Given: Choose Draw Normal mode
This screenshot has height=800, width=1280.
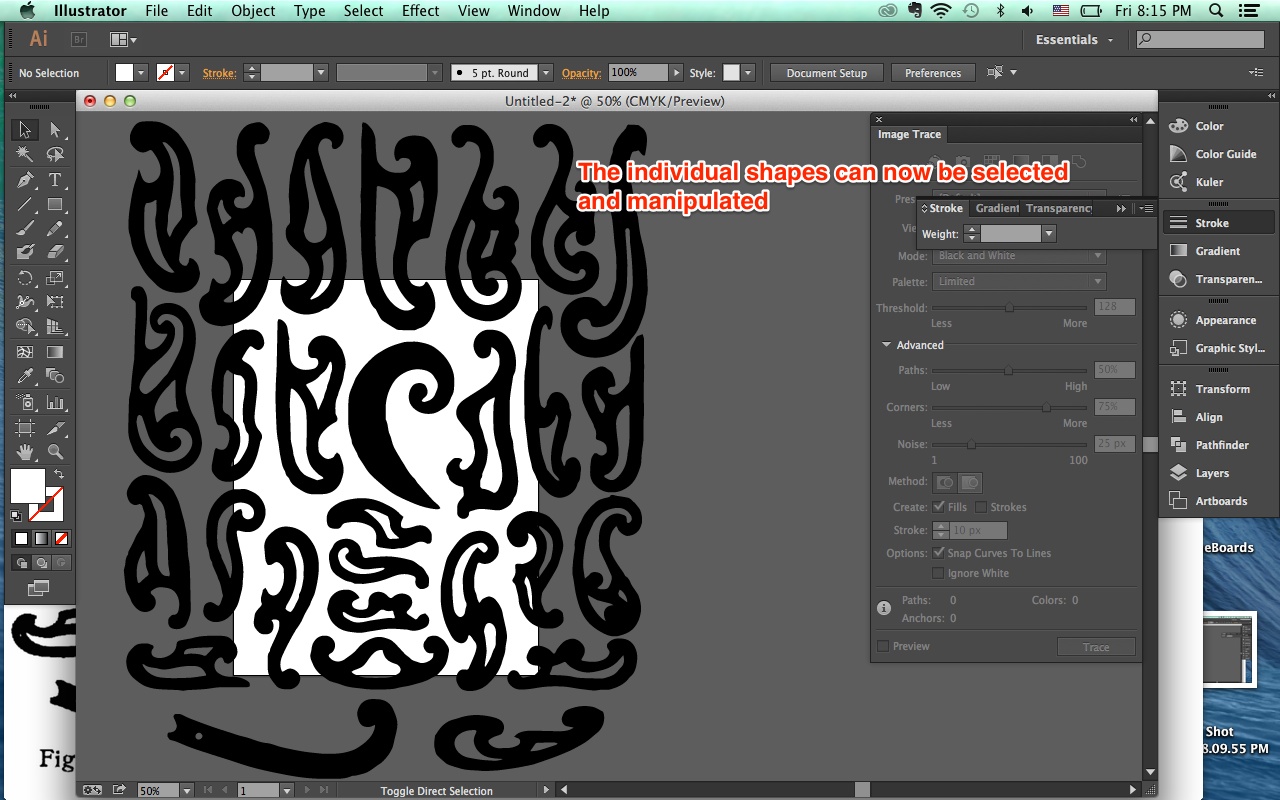Looking at the screenshot, I should coord(21,562).
